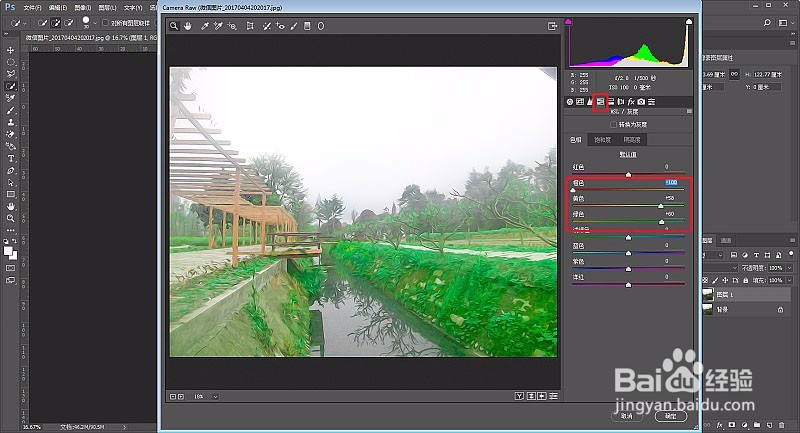Select the Move tool in Photoshop toolbox
This screenshot has width=800, height=433.
point(10,50)
